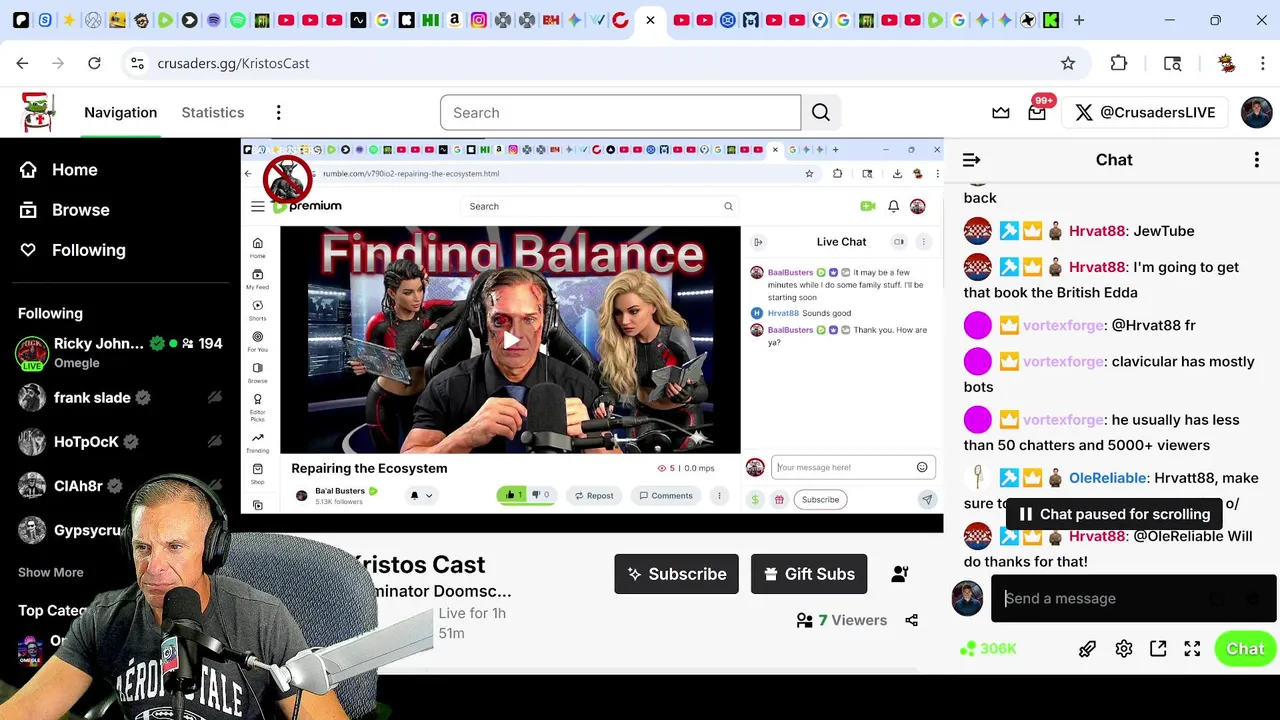This screenshot has width=1280, height=720.
Task: Open the crown icon in the header
Action: point(1001,113)
